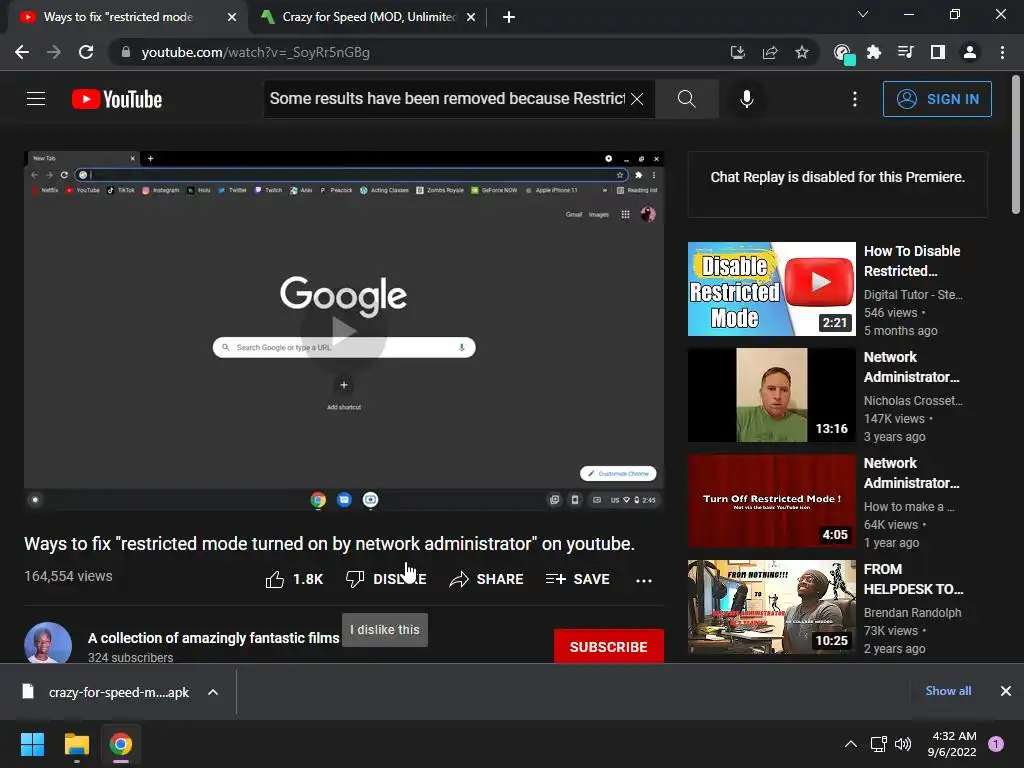Open 'FROM HELPDESK TO' video thumbnail
The width and height of the screenshot is (1024, 768).
771,607
